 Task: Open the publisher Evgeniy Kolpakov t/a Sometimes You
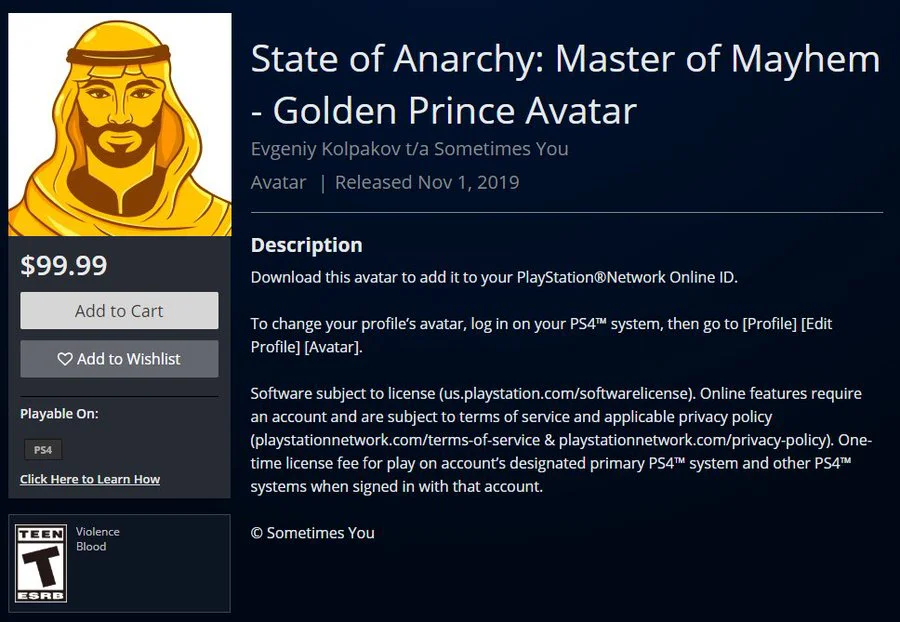pos(409,149)
